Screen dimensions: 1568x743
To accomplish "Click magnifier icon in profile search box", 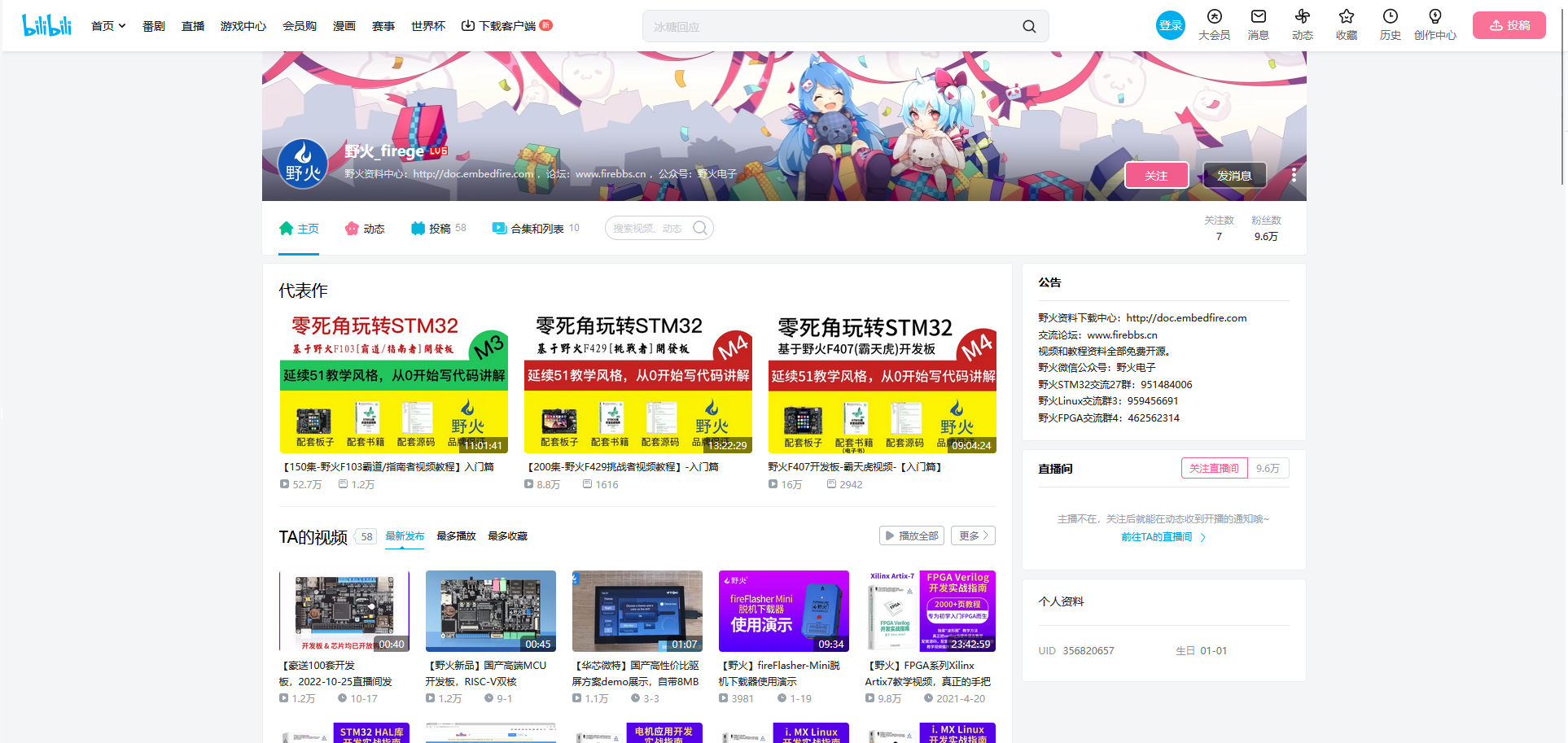I will (700, 228).
